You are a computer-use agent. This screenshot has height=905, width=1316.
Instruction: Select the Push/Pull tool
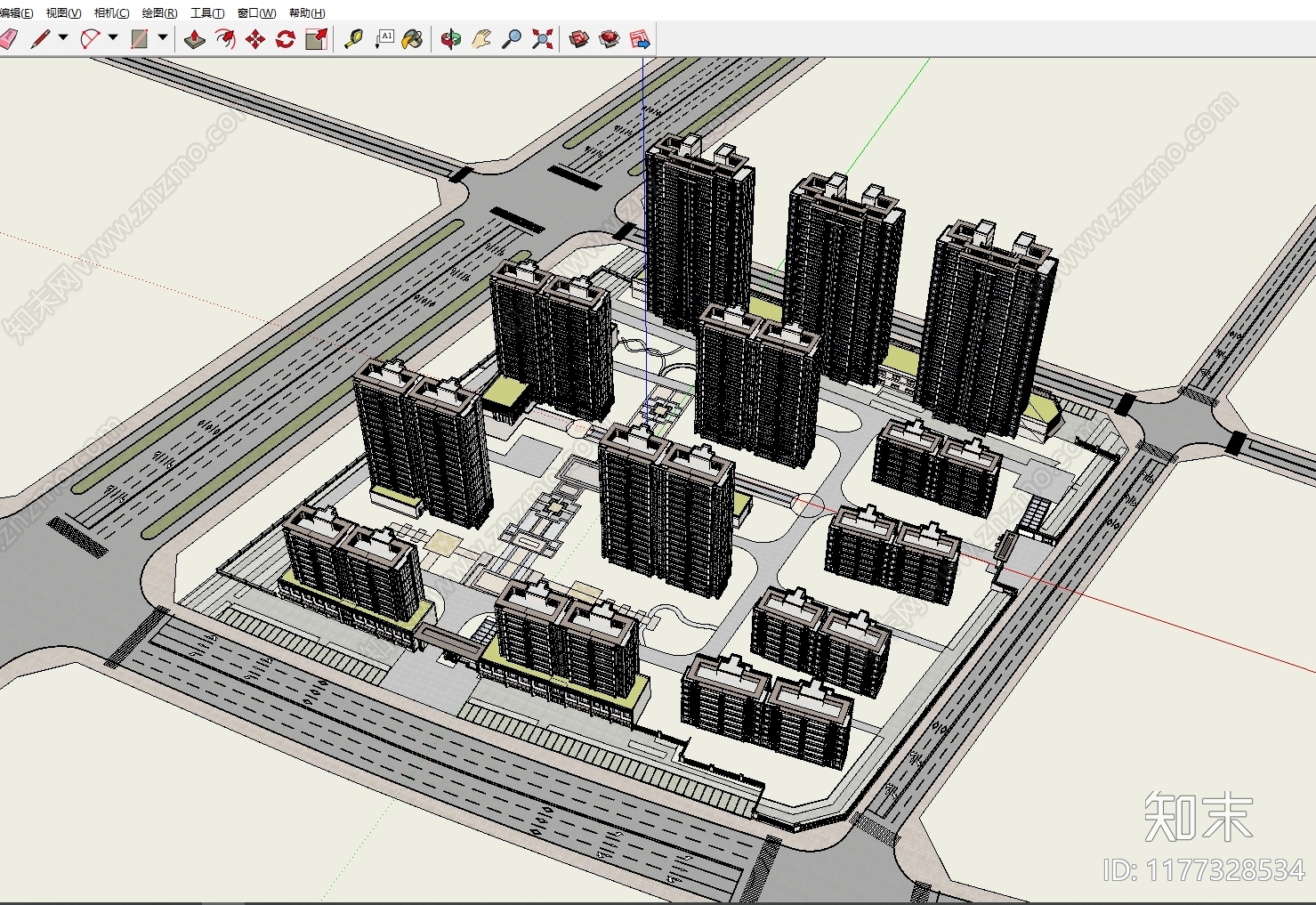pos(195,39)
